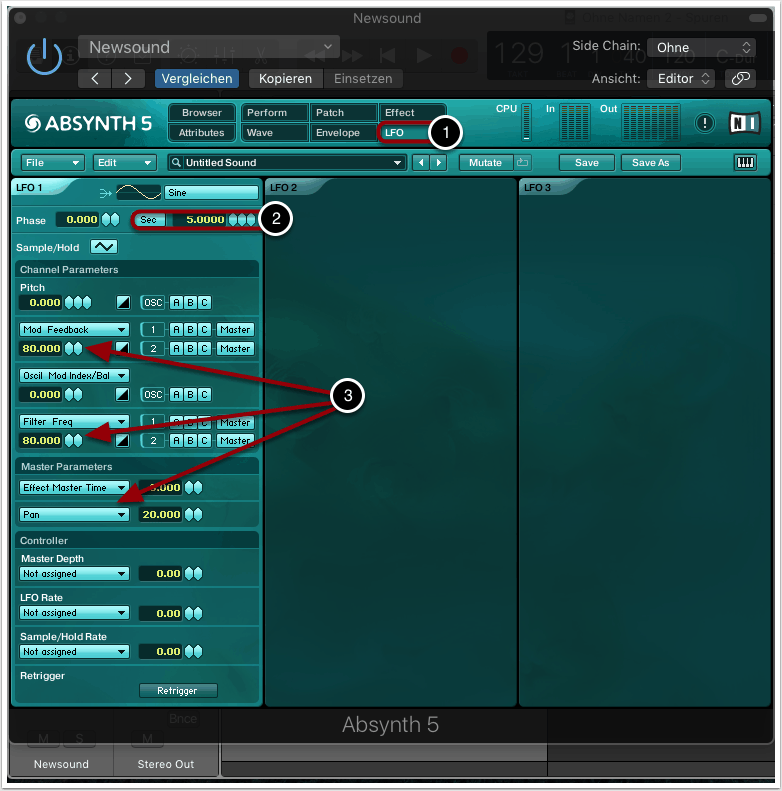
Task: Click the Kopieren button
Action: (x=286, y=79)
